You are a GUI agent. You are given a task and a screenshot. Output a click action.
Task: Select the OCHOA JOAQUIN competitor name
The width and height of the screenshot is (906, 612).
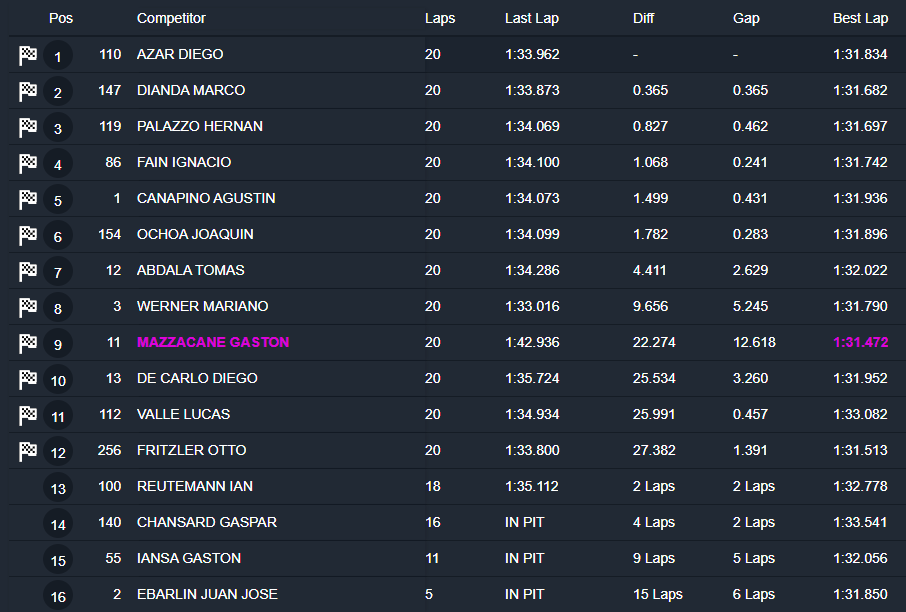pos(195,234)
